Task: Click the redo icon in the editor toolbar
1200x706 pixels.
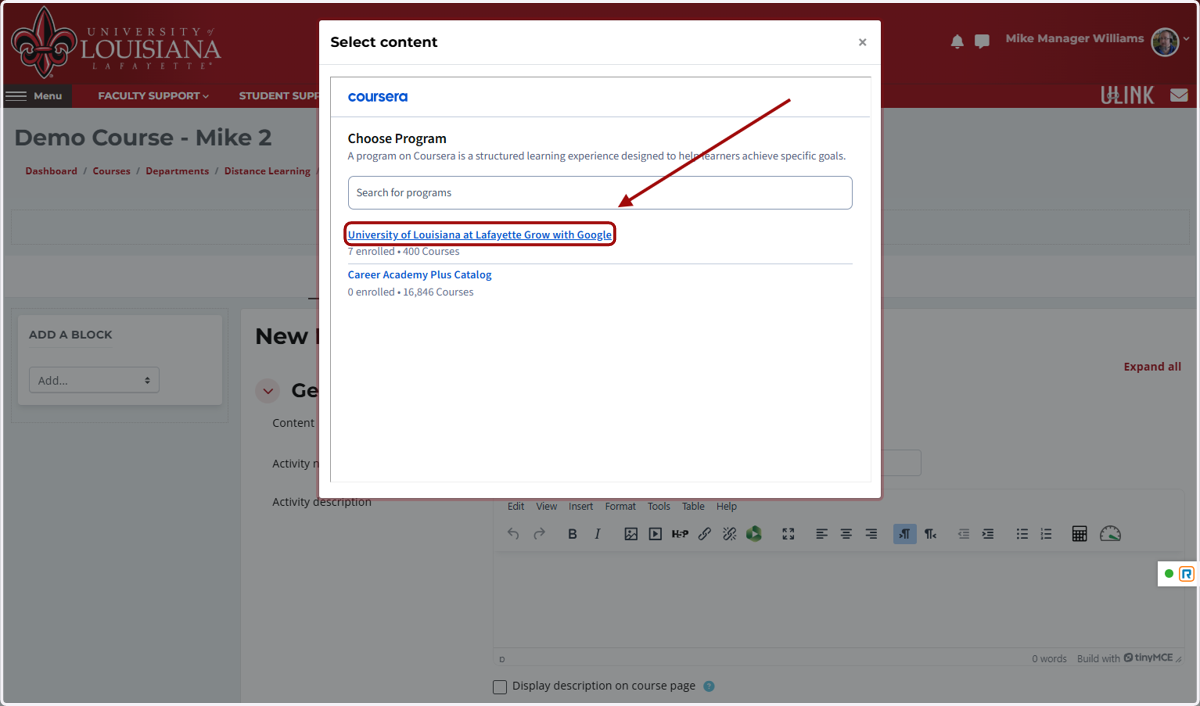Action: click(x=539, y=534)
